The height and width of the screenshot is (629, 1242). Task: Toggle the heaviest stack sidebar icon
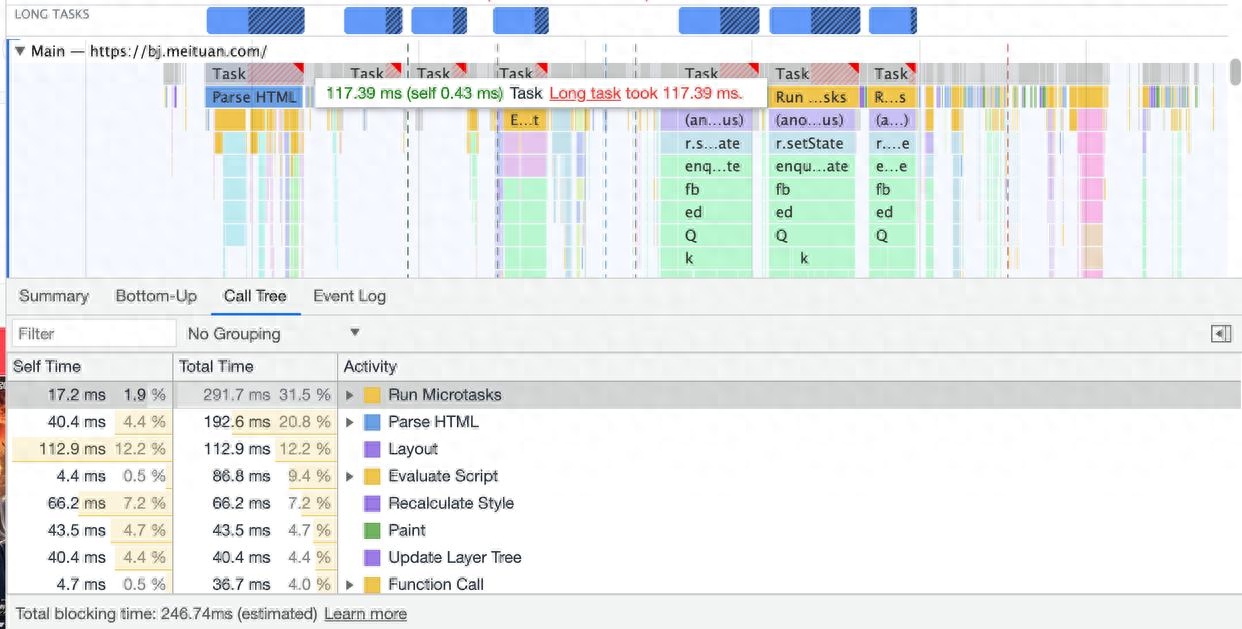(1220, 334)
